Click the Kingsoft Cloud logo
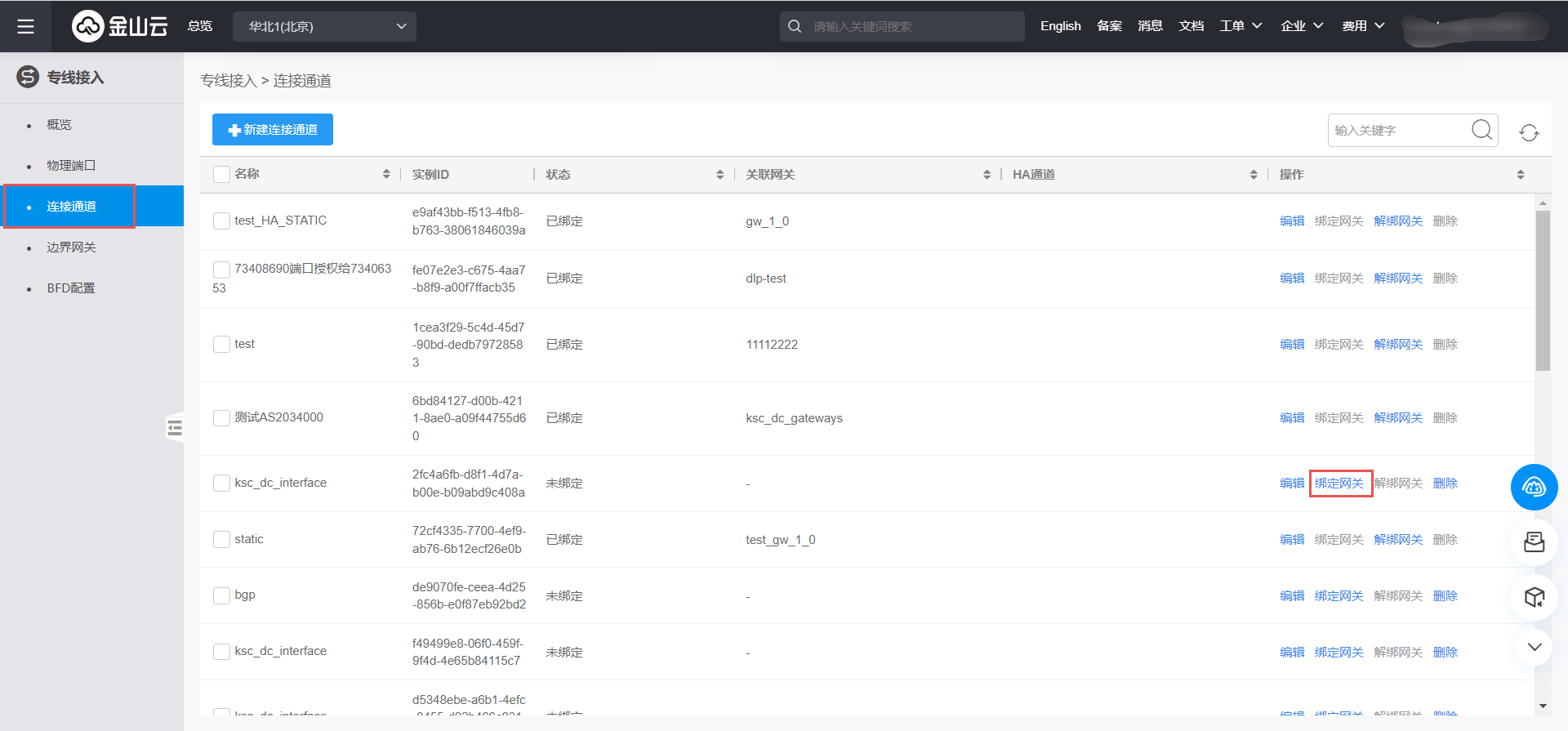 [120, 26]
